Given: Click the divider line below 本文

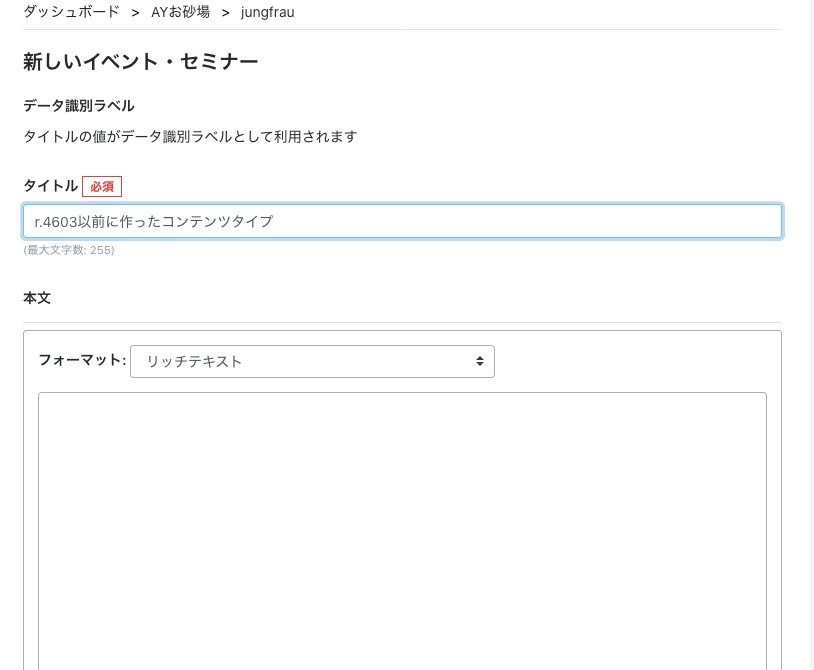Looking at the screenshot, I should tap(402, 322).
